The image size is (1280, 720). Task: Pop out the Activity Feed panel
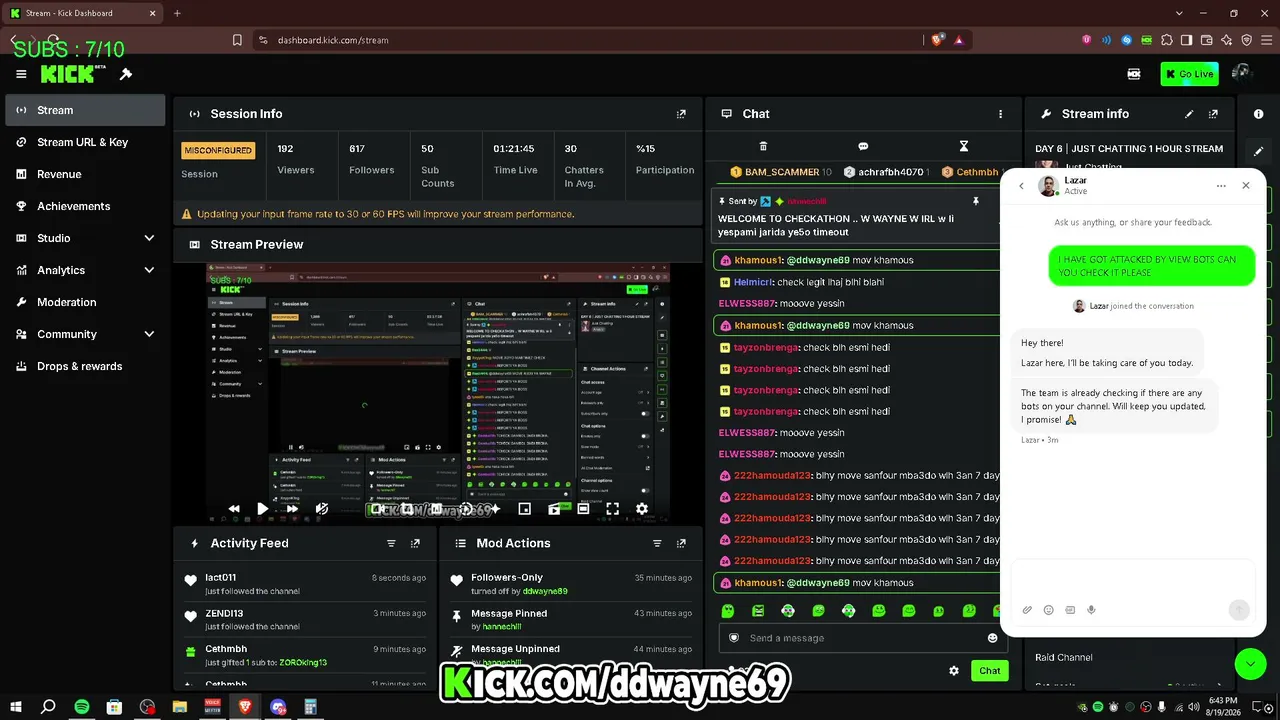[x=415, y=543]
